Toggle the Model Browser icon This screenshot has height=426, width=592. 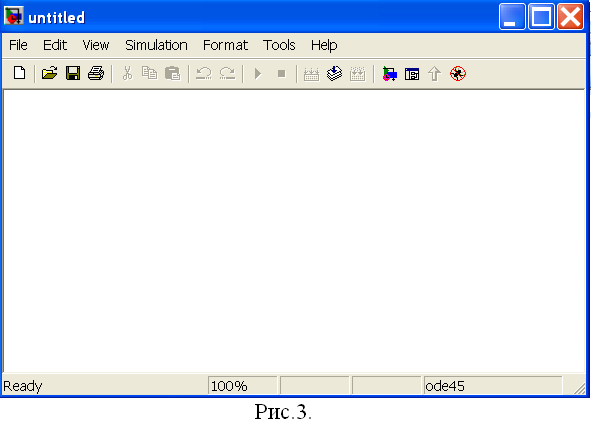tap(412, 74)
